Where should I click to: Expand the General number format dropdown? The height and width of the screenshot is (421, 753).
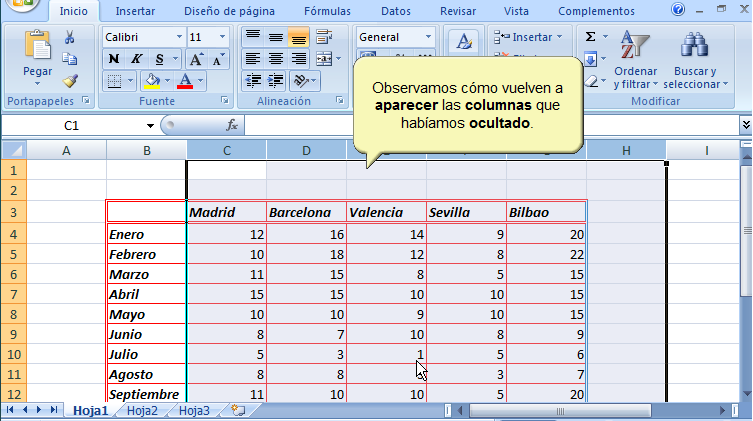click(428, 37)
